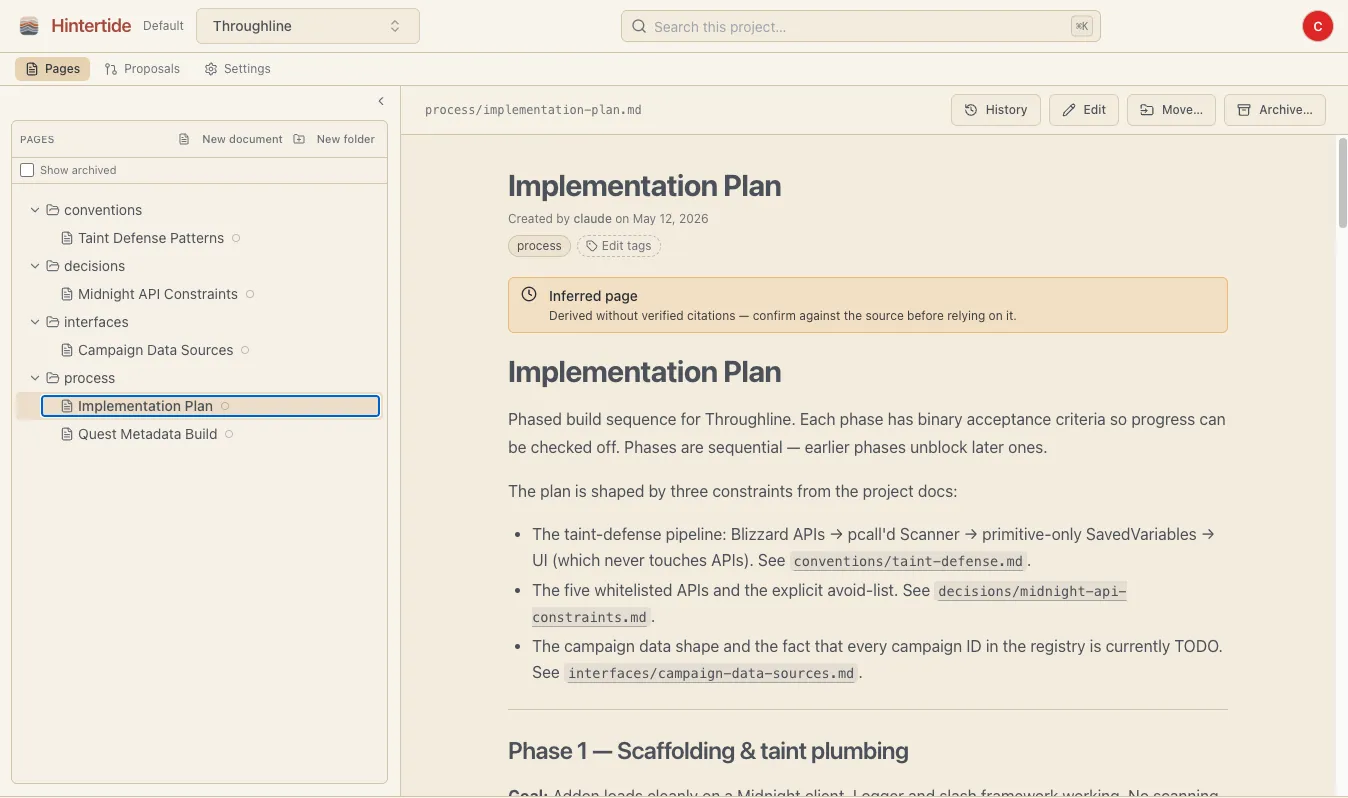This screenshot has height=798, width=1348.
Task: Click interfaces/campaign-data-sources.md code reference
Action: click(x=711, y=673)
